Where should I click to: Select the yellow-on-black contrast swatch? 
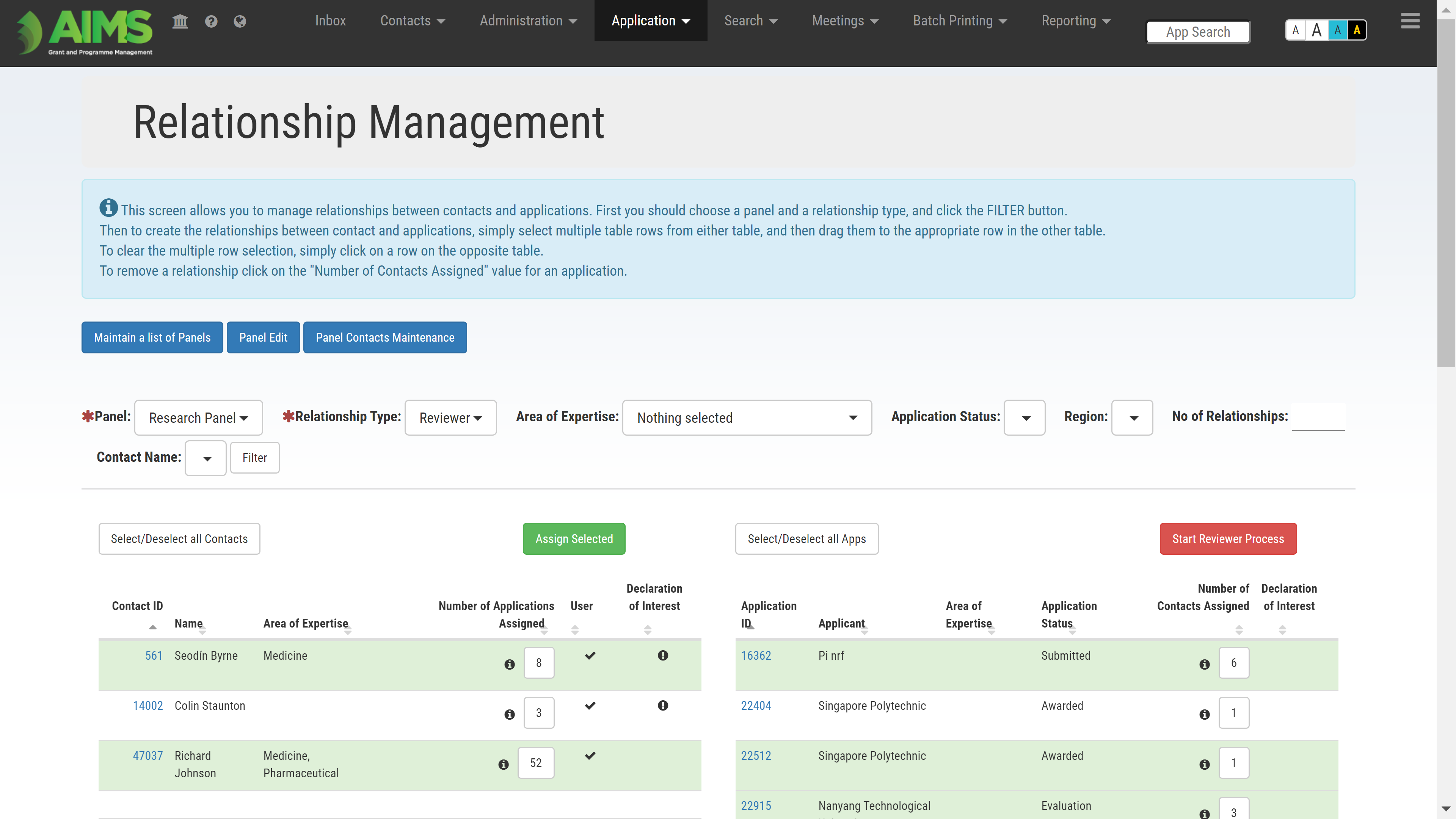pos(1357,30)
